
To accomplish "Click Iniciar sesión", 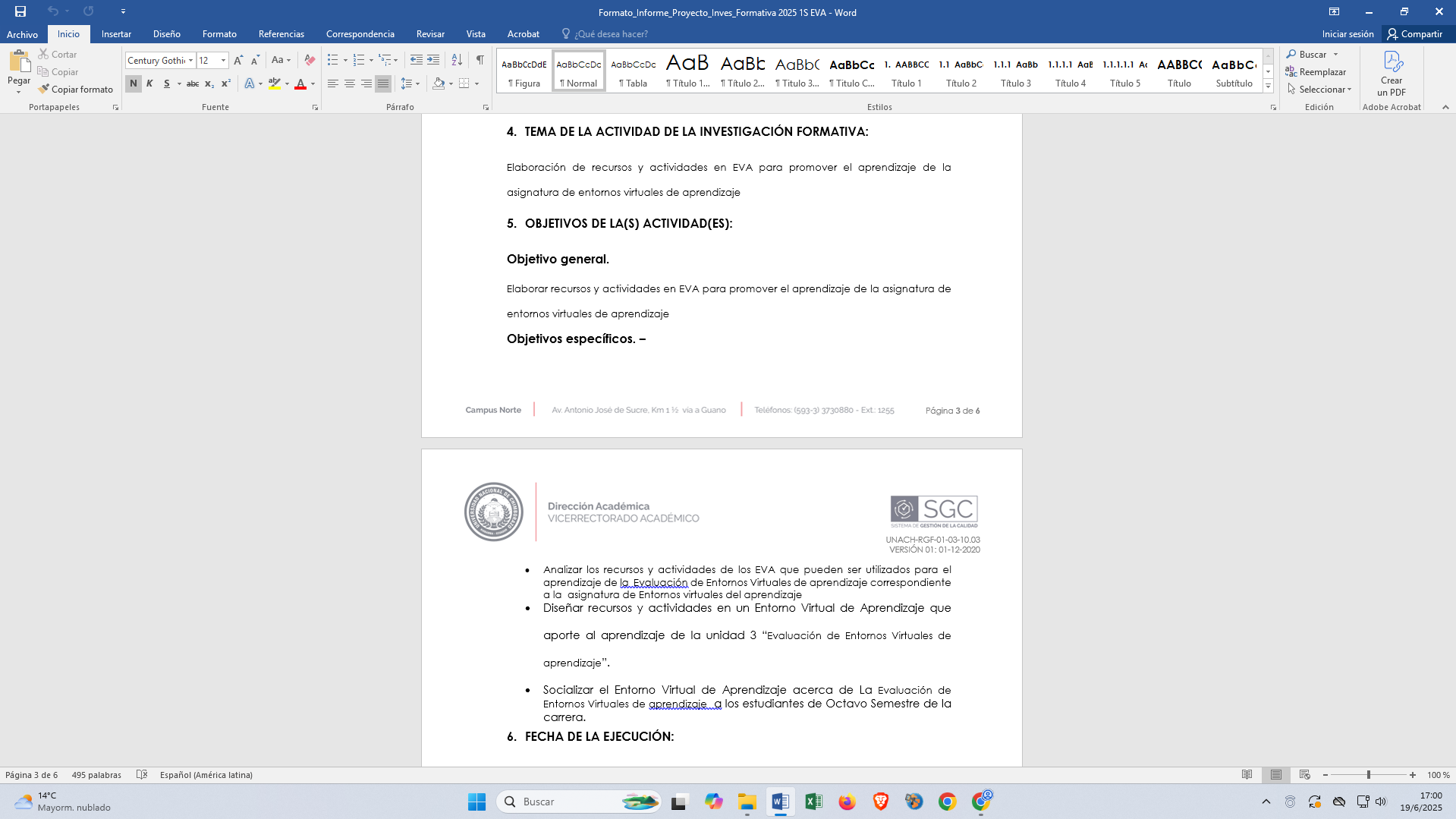I will (1348, 34).
